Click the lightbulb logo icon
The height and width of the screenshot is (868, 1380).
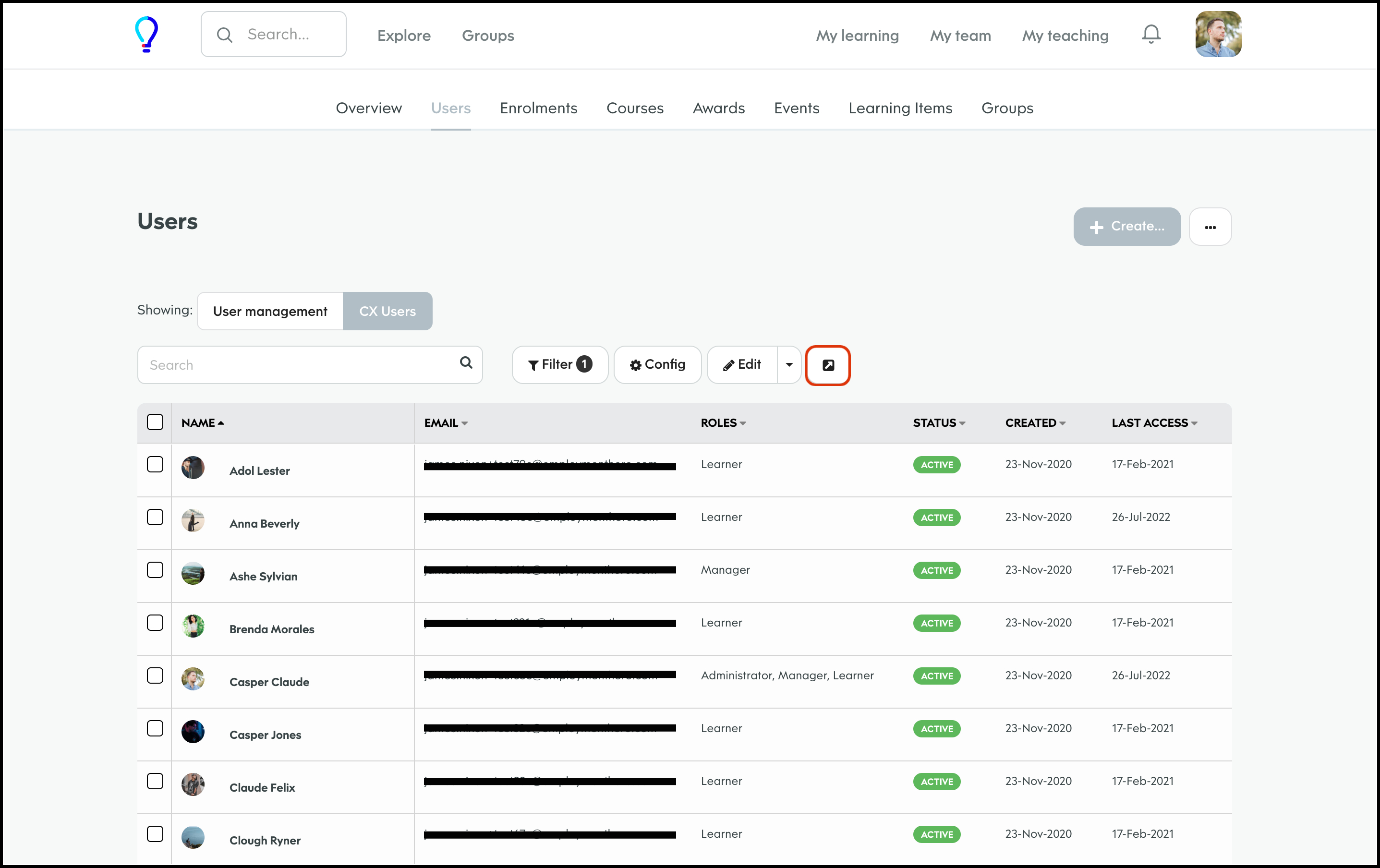click(x=146, y=35)
